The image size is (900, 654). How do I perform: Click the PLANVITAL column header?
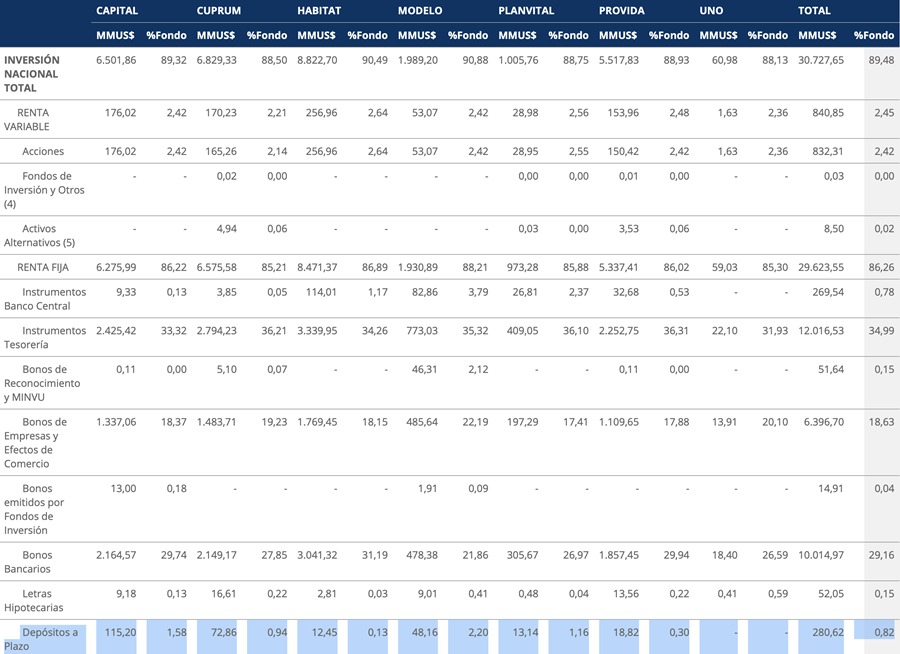point(526,11)
